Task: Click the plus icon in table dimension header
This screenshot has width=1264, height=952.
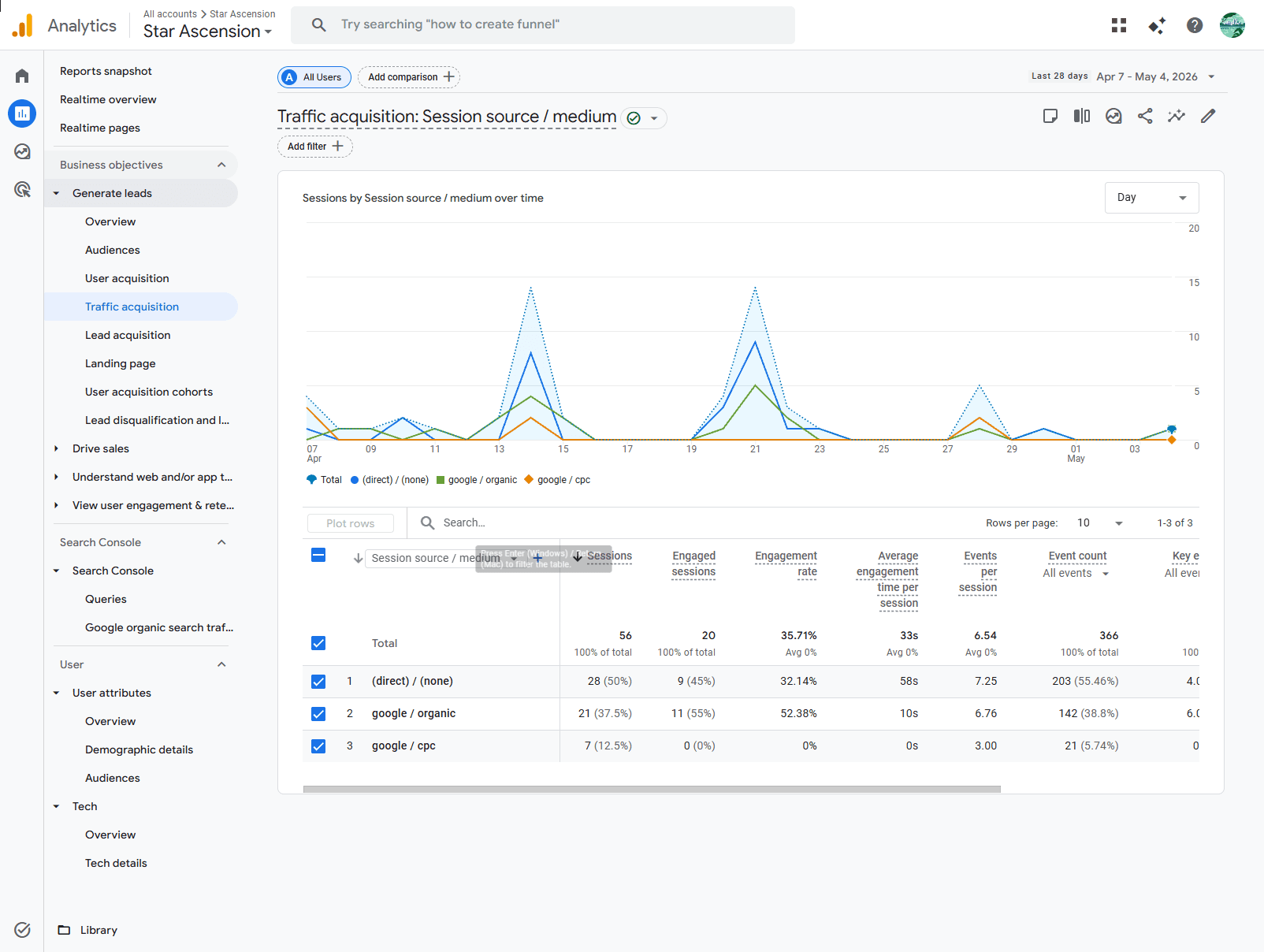Action: click(x=537, y=558)
